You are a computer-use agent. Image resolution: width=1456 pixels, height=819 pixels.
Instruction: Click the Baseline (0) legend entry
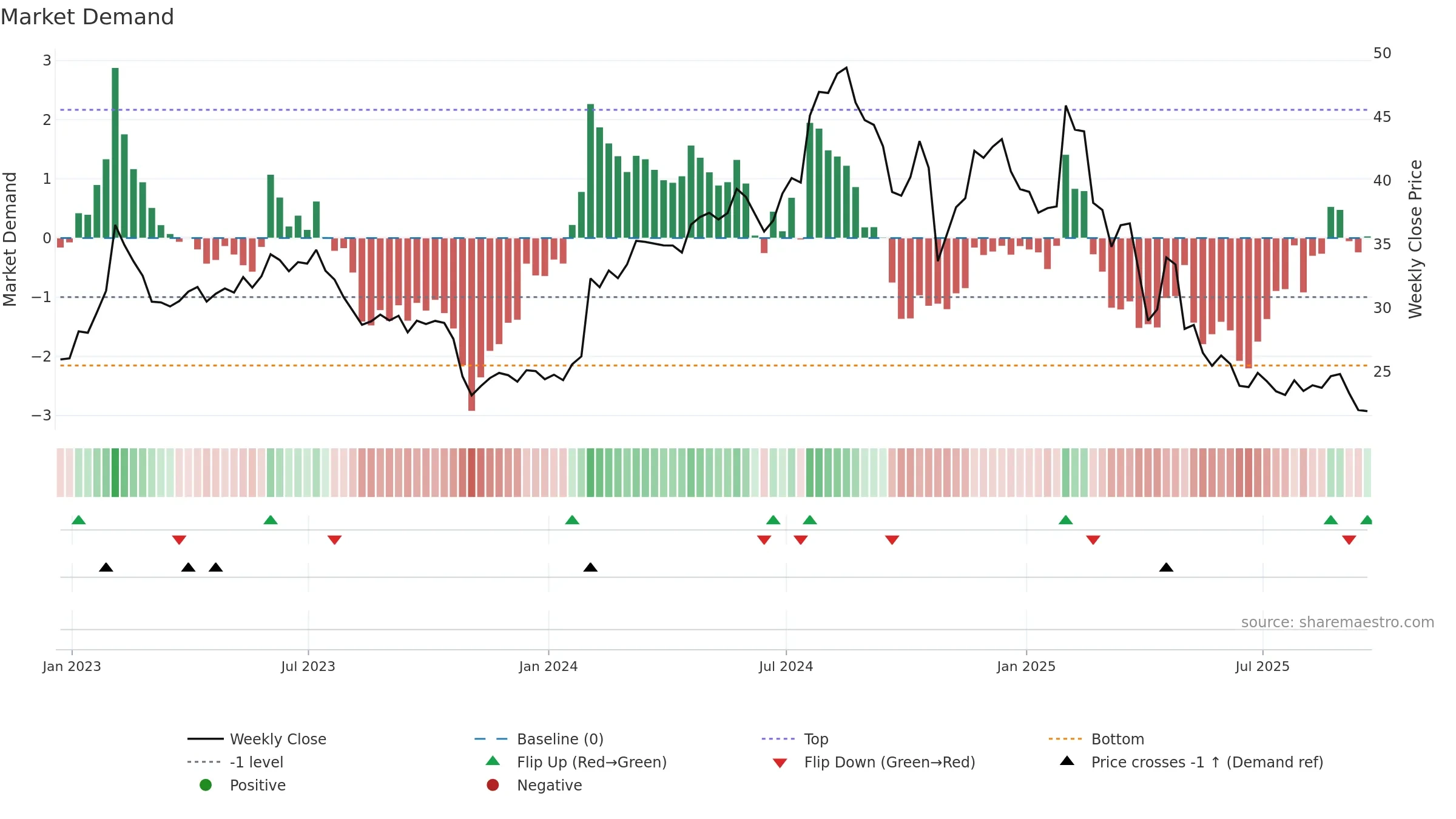click(x=539, y=739)
